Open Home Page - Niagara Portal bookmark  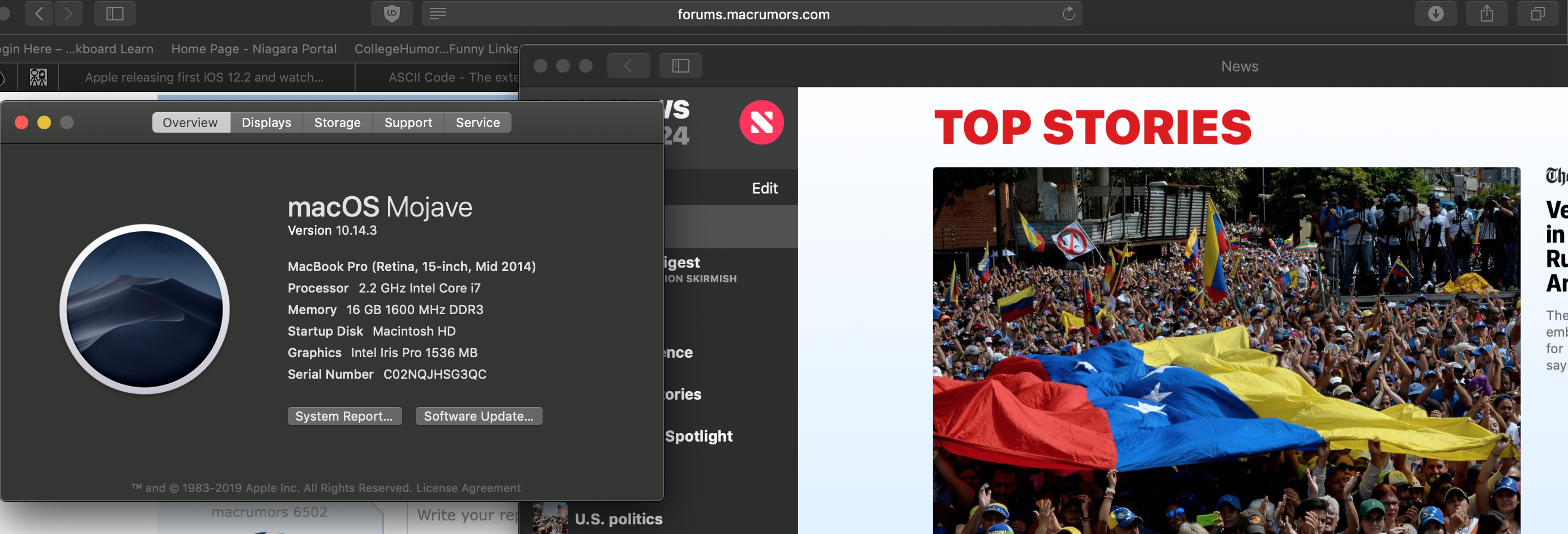click(254, 49)
